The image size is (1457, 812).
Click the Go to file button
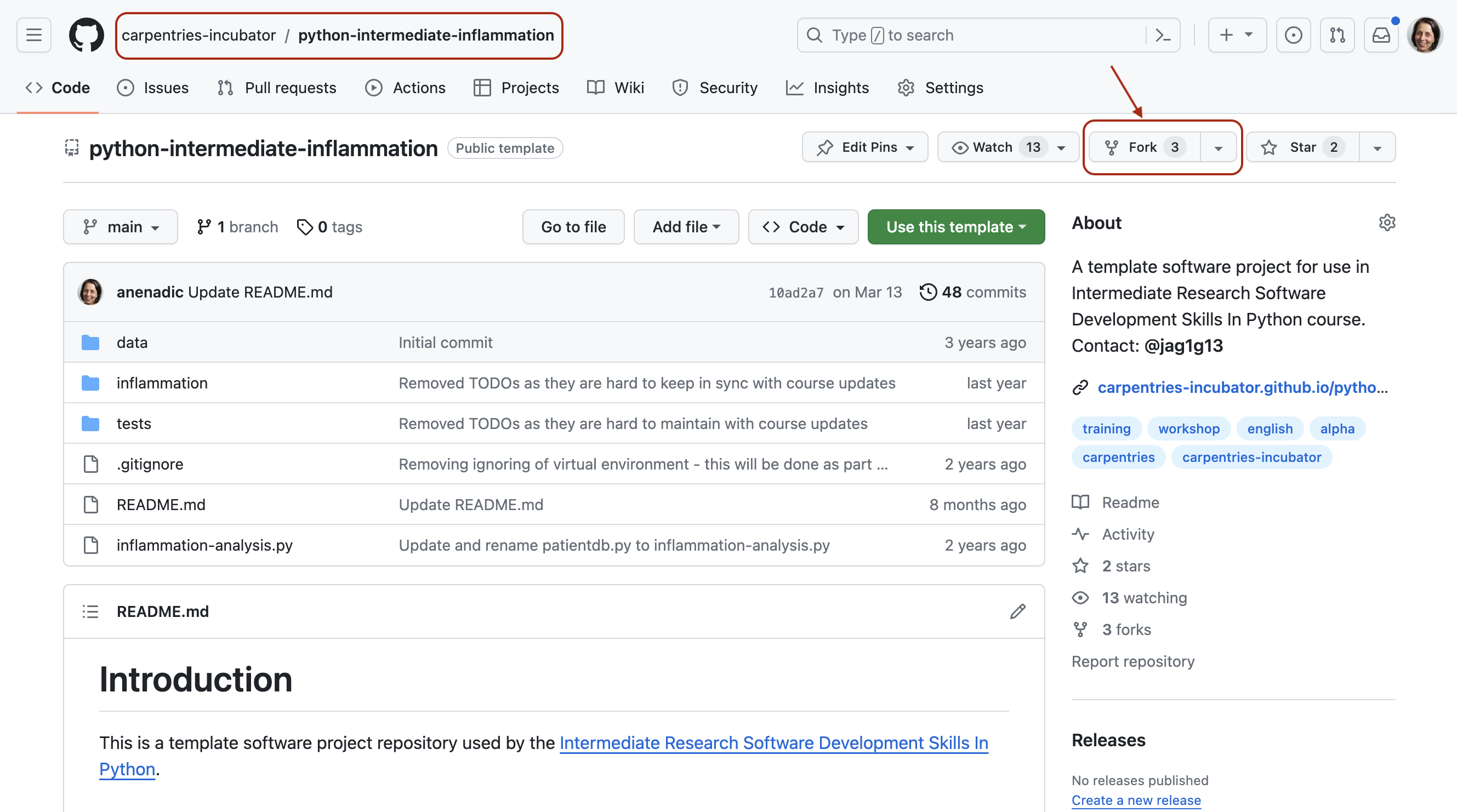click(573, 227)
